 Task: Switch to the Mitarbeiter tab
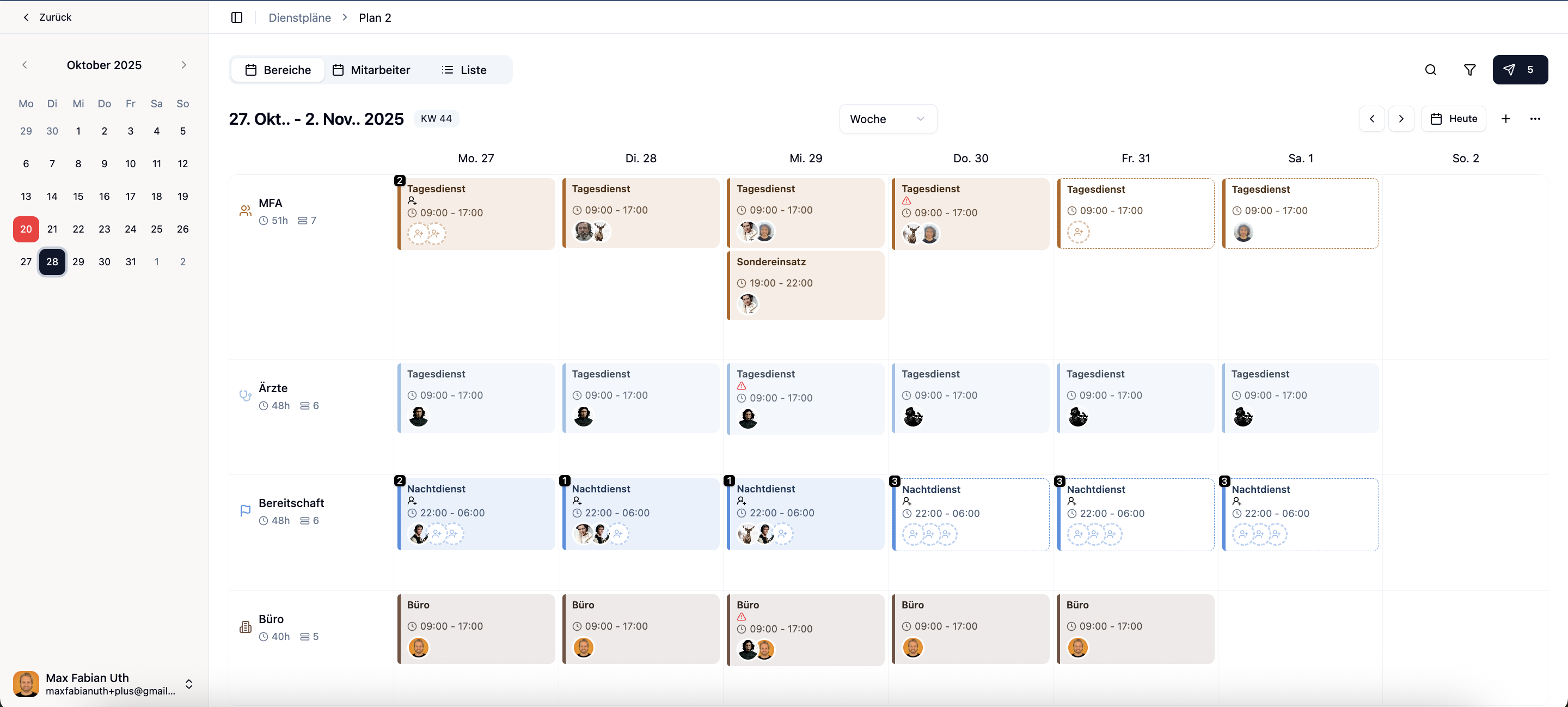(x=371, y=70)
